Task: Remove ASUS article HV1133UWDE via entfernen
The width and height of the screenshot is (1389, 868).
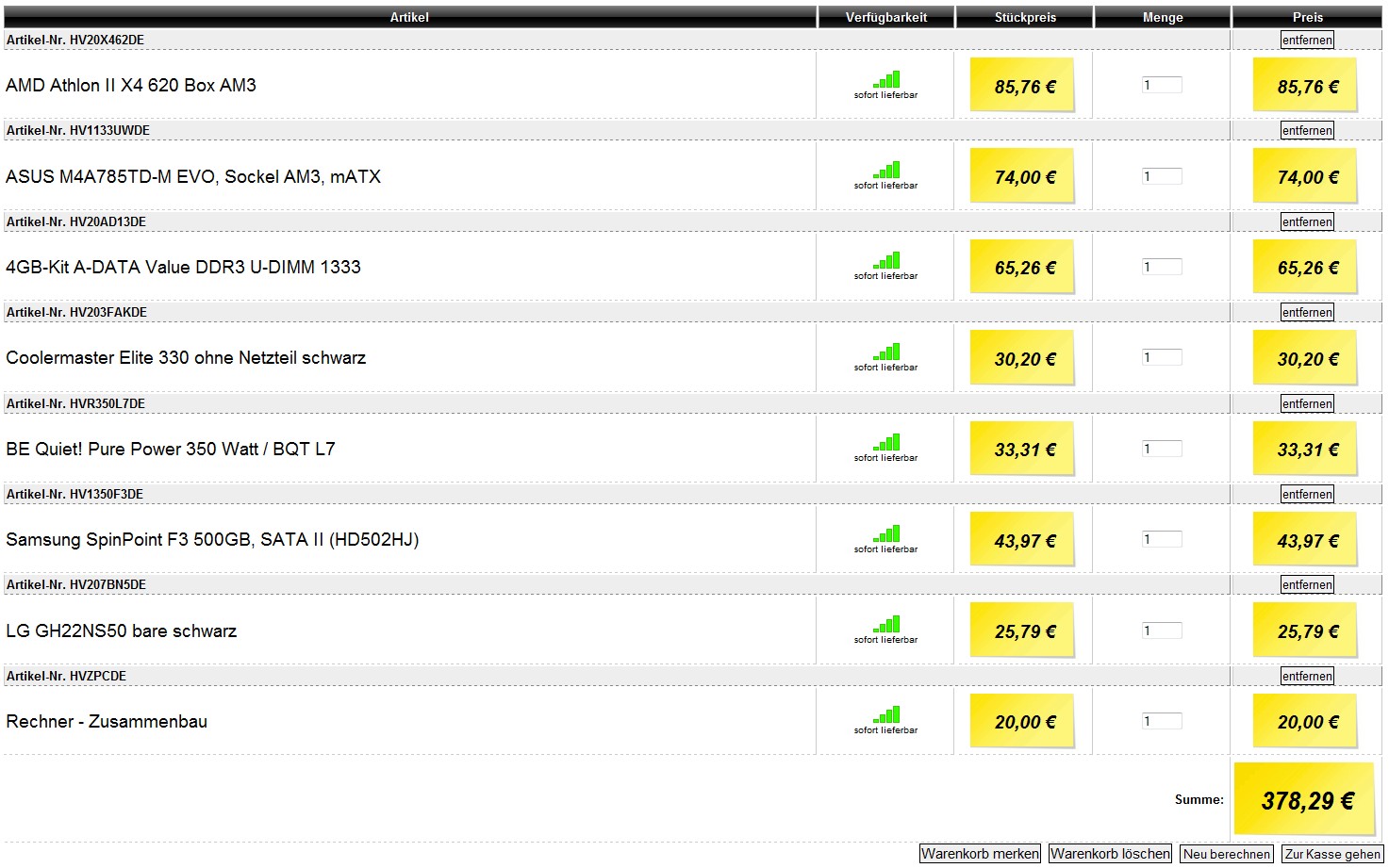Action: pyautogui.click(x=1307, y=130)
